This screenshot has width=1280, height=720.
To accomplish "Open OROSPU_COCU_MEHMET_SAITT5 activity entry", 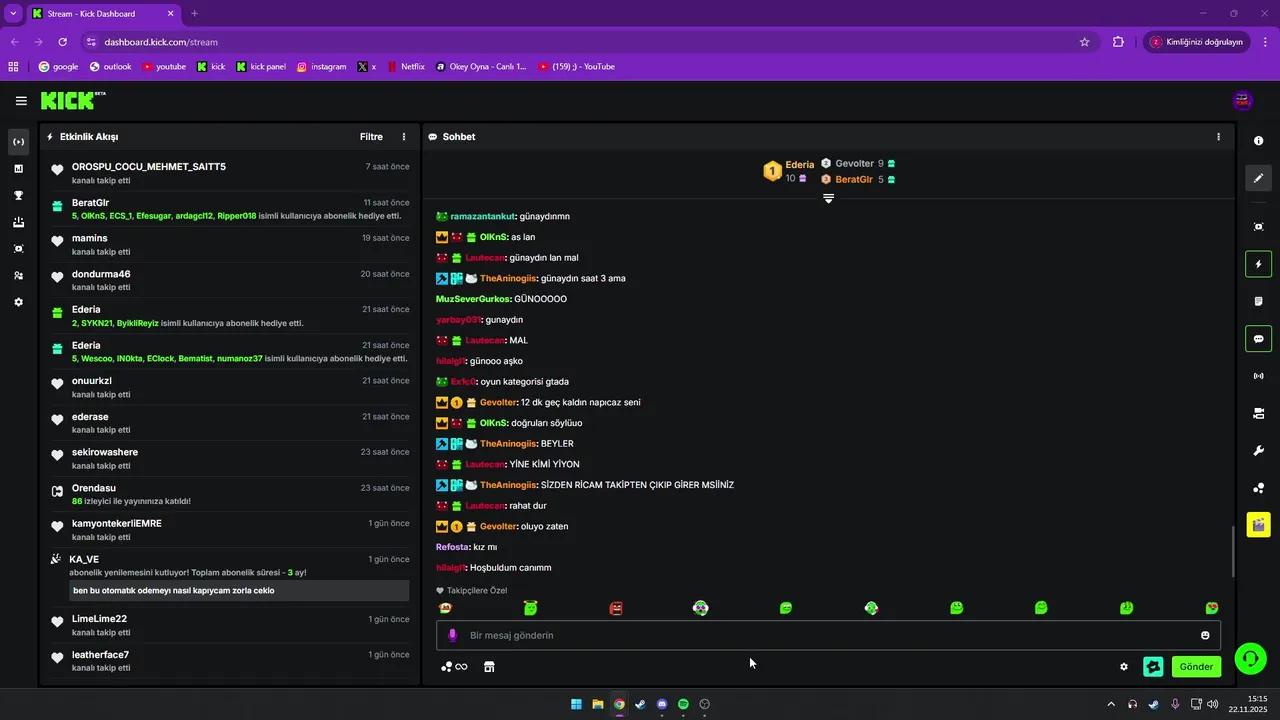I will pyautogui.click(x=230, y=173).
